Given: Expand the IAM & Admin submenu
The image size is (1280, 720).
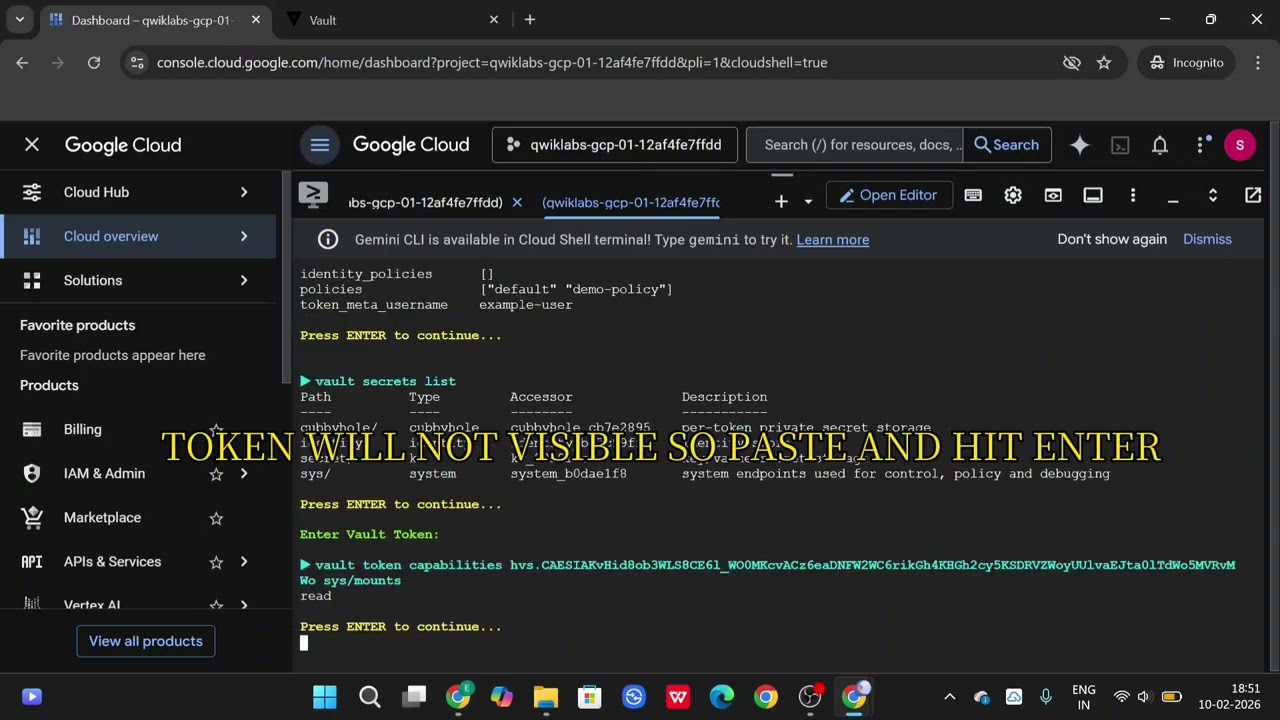Looking at the screenshot, I should [244, 473].
